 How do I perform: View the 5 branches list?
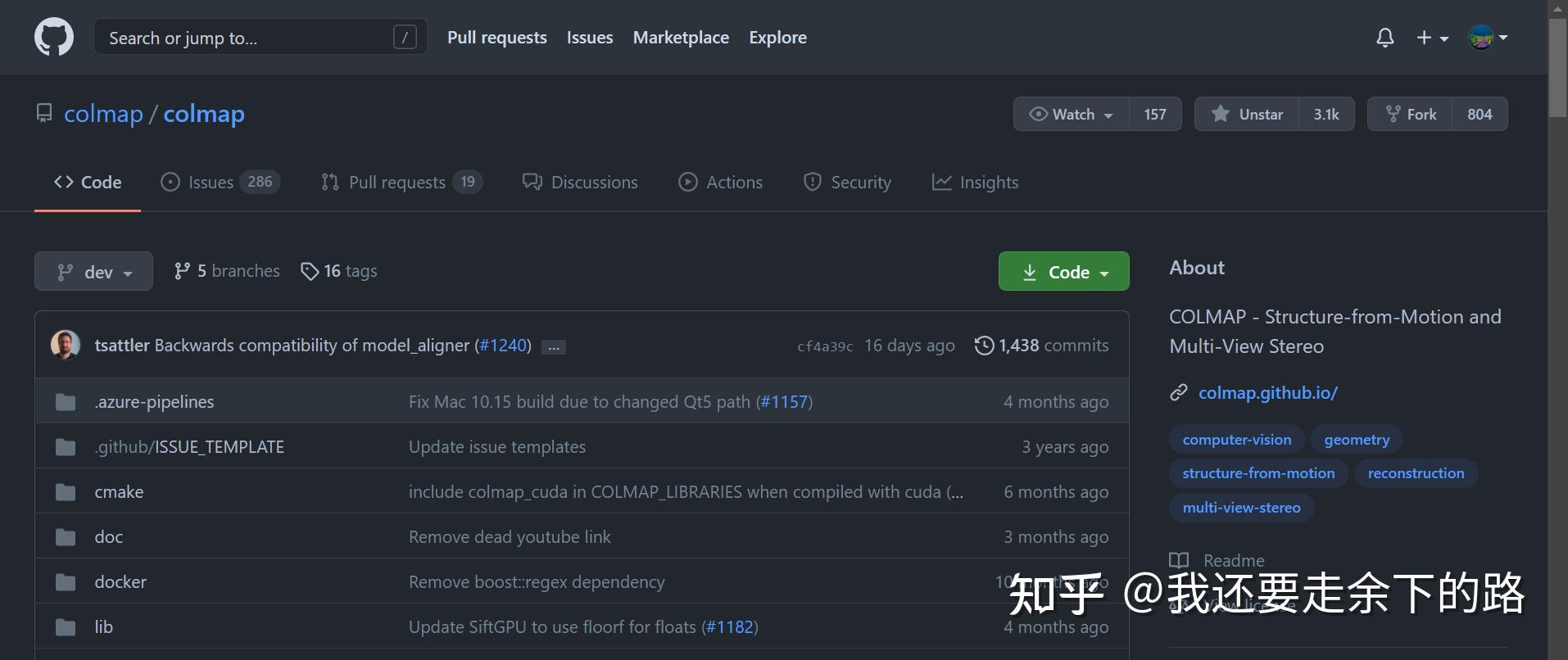click(227, 271)
